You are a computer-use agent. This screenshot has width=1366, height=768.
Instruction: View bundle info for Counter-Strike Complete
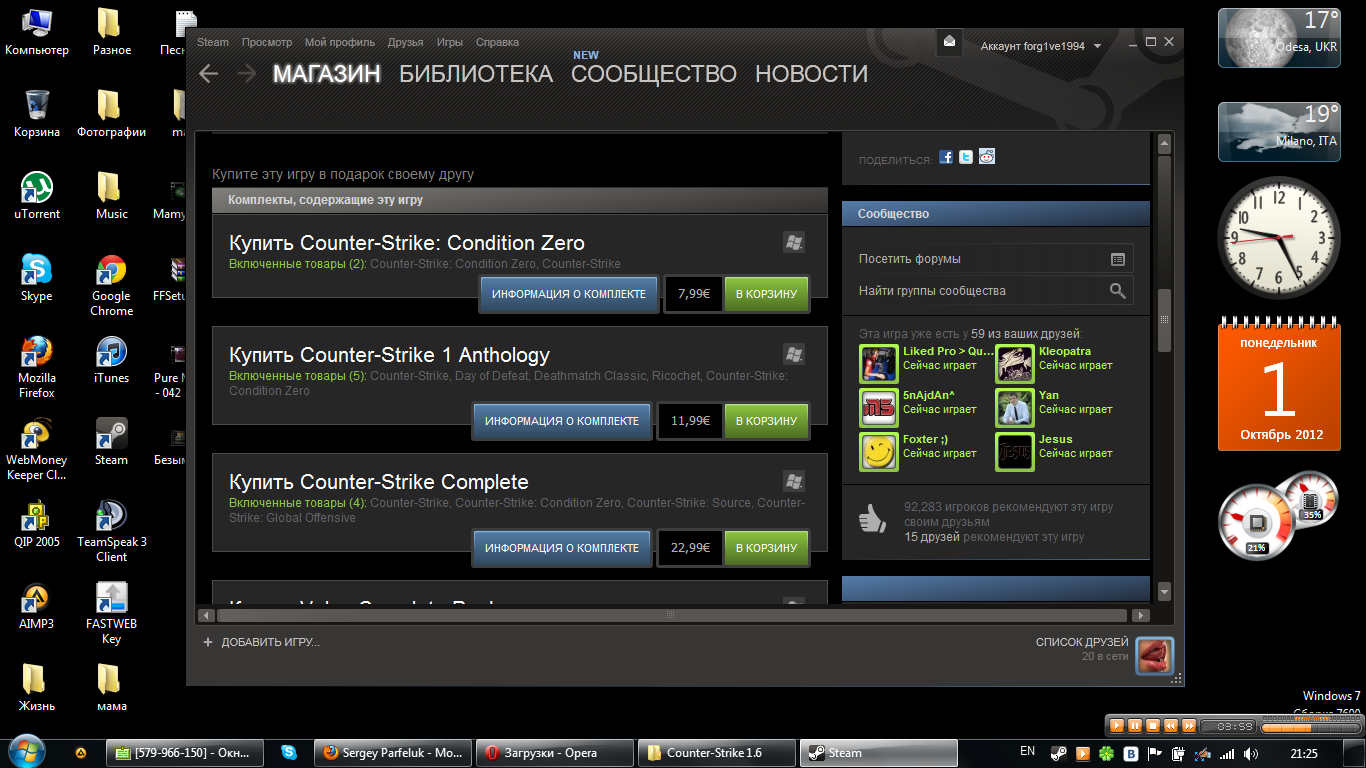[562, 548]
